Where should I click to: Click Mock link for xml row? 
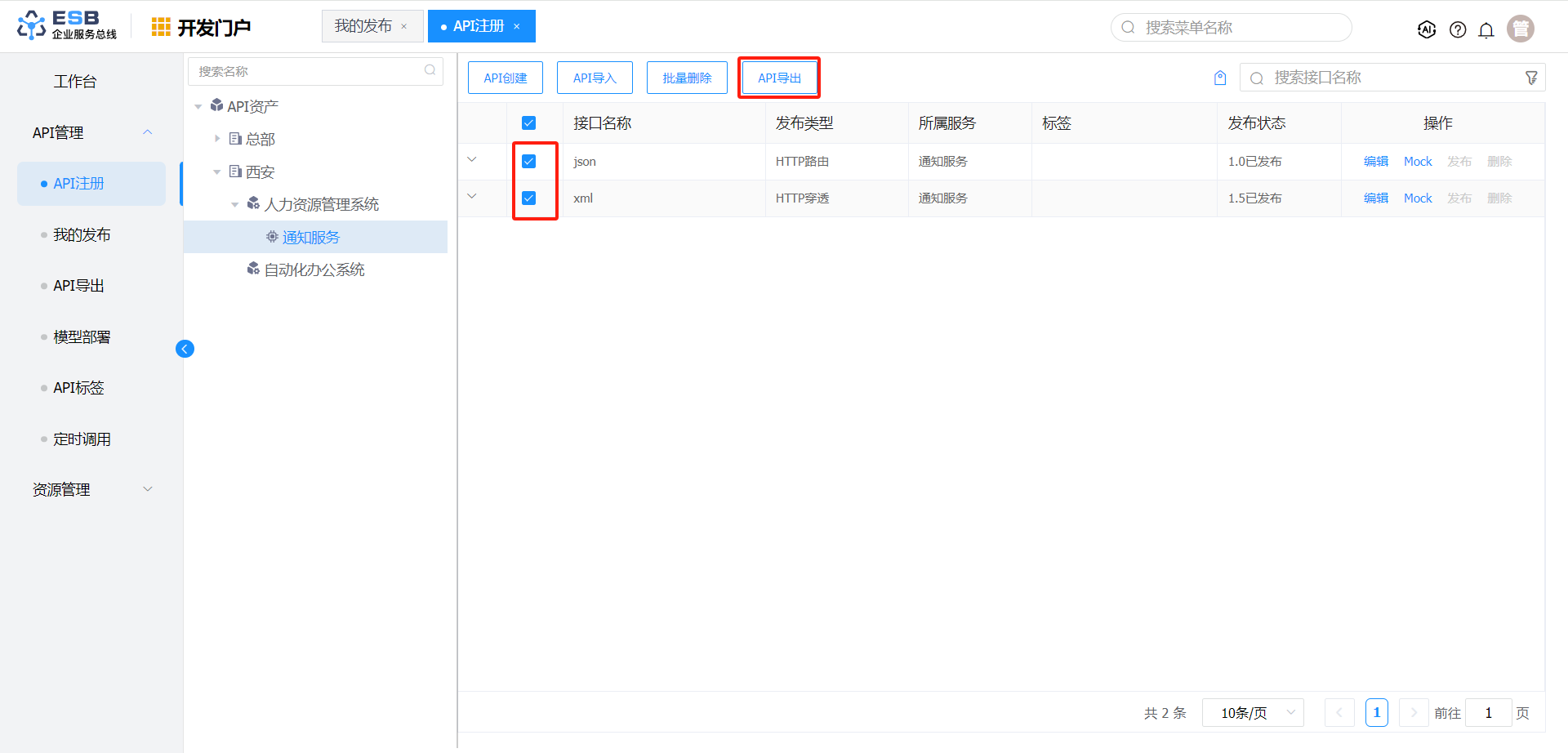pos(1418,198)
